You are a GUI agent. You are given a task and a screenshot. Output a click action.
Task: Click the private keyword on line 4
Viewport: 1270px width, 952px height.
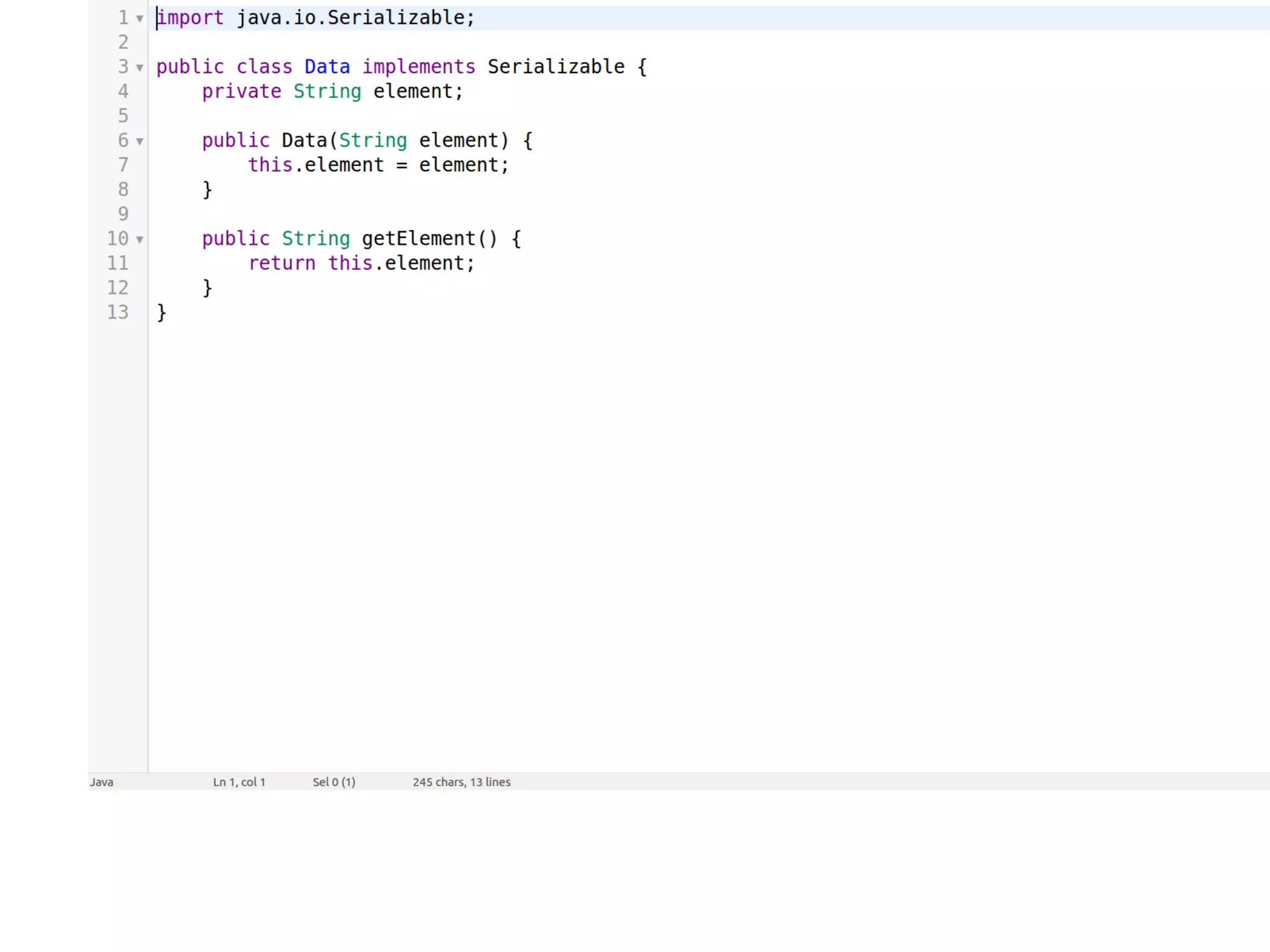(241, 92)
